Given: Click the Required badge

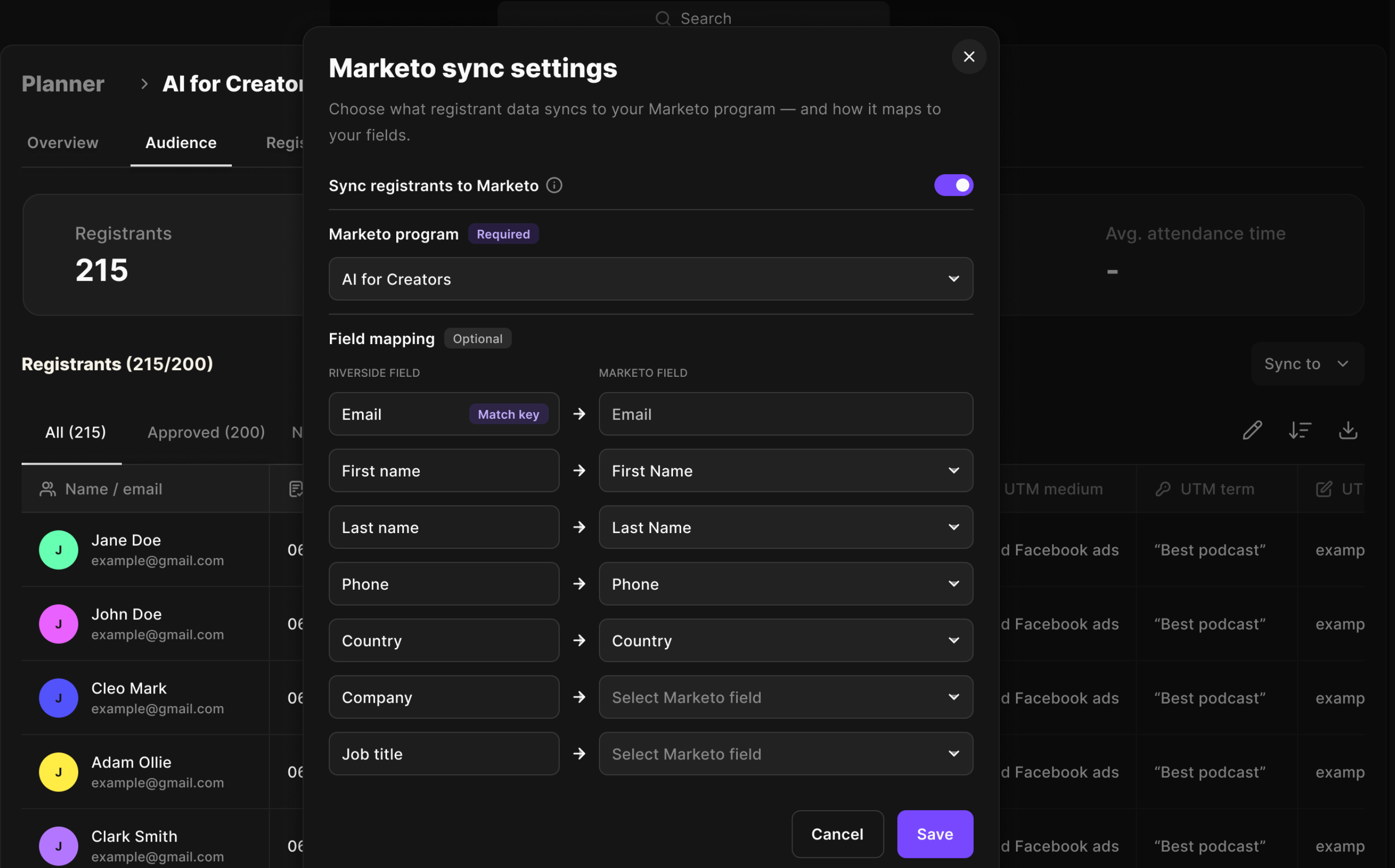Looking at the screenshot, I should tap(503, 234).
